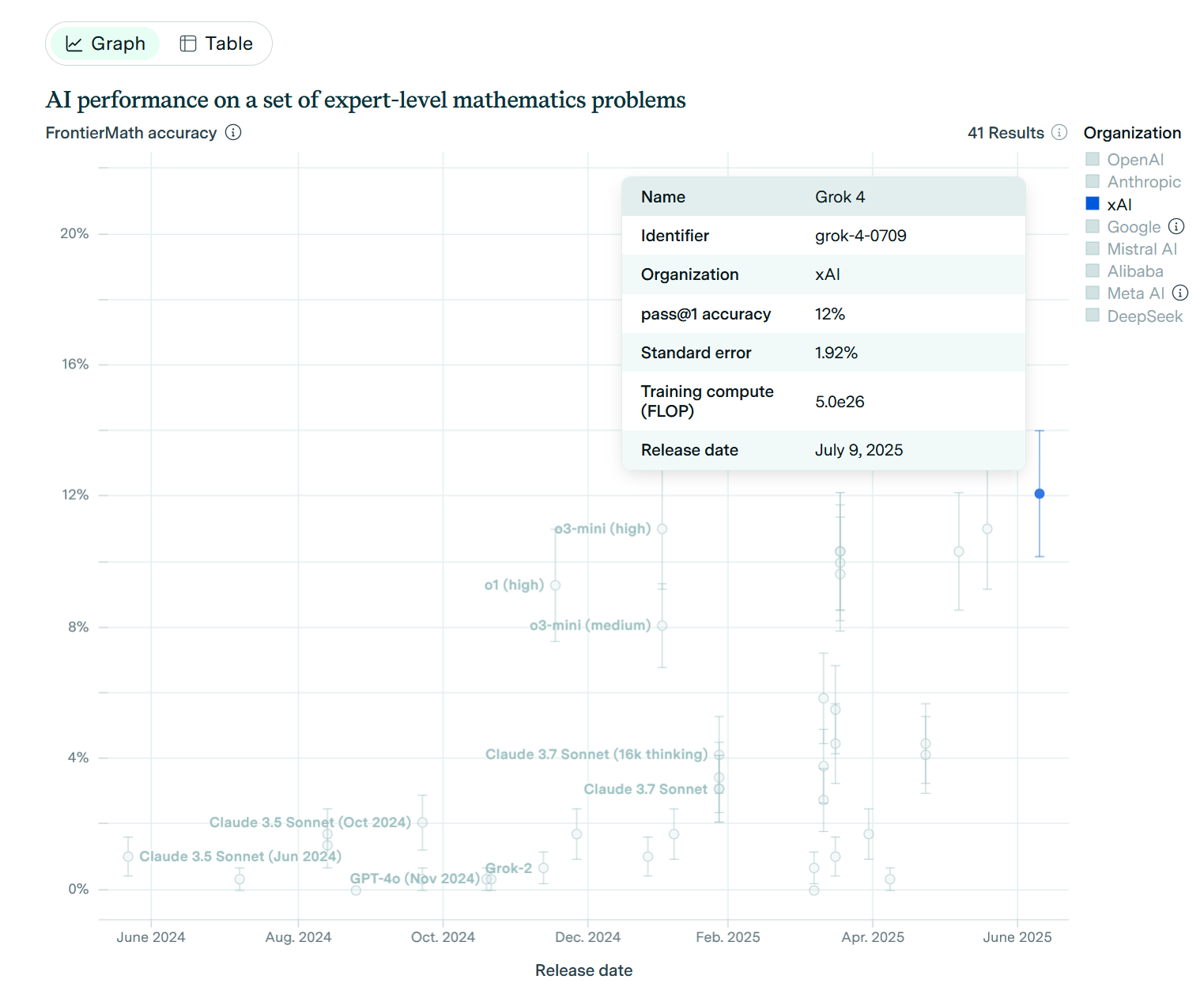Select Claude 3.7 Sonnet (16k thinking) point
The height and width of the screenshot is (987, 1204).
[x=719, y=754]
